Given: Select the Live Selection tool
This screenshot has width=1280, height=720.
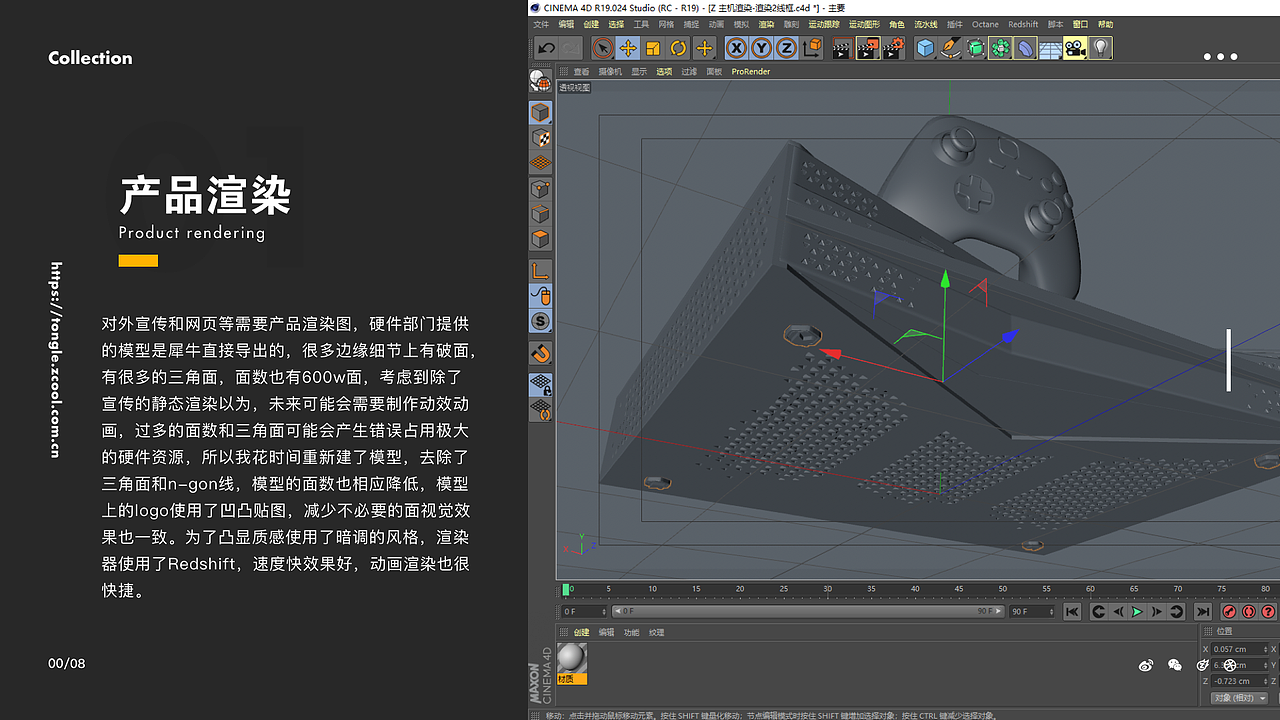Looking at the screenshot, I should [603, 48].
